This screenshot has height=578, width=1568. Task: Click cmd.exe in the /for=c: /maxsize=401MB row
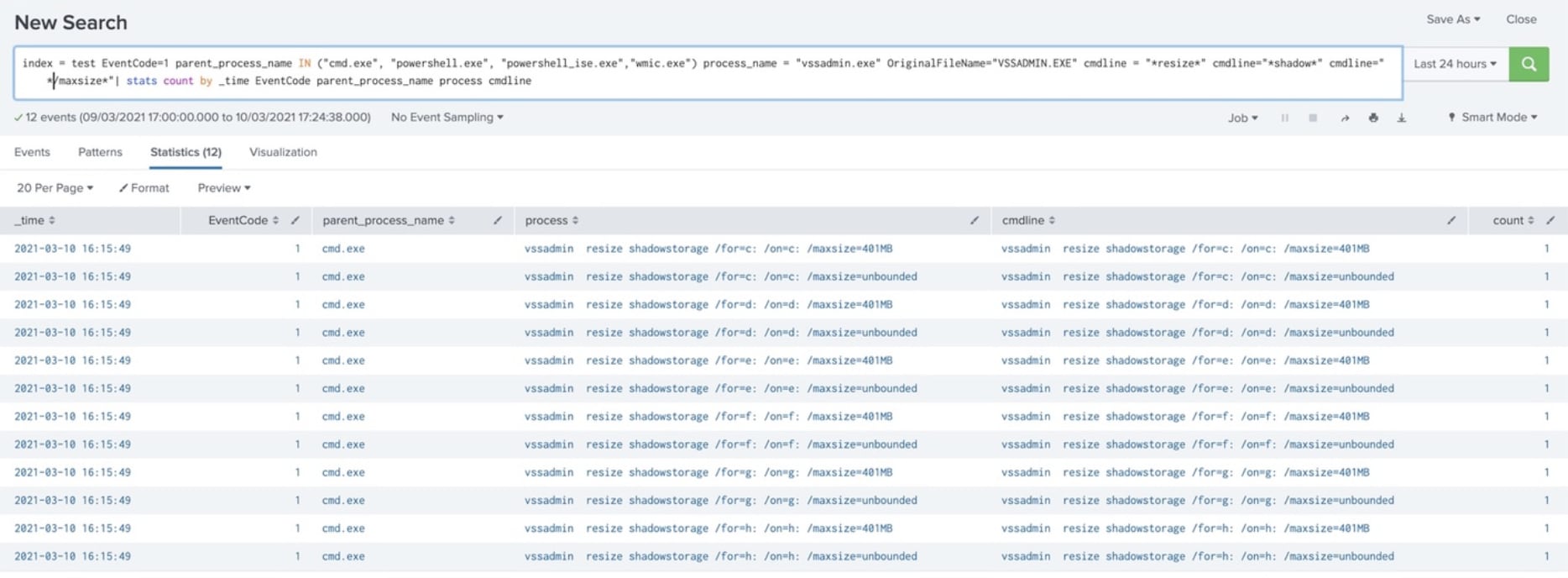(343, 249)
